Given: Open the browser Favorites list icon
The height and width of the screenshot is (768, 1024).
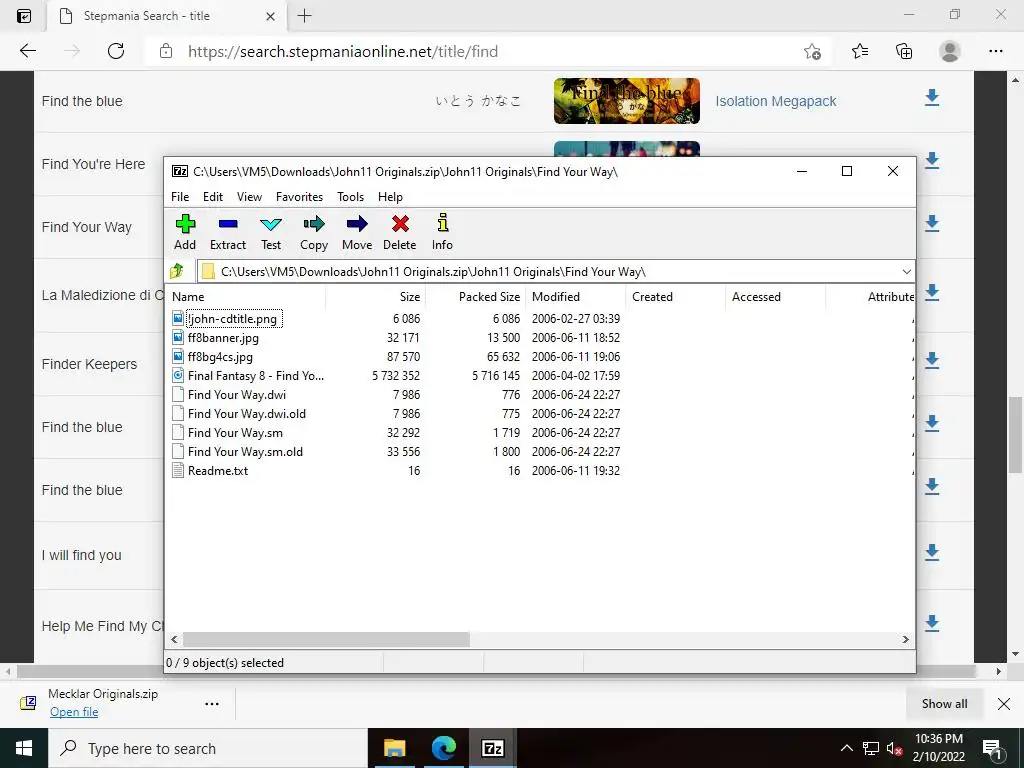Looking at the screenshot, I should [860, 51].
